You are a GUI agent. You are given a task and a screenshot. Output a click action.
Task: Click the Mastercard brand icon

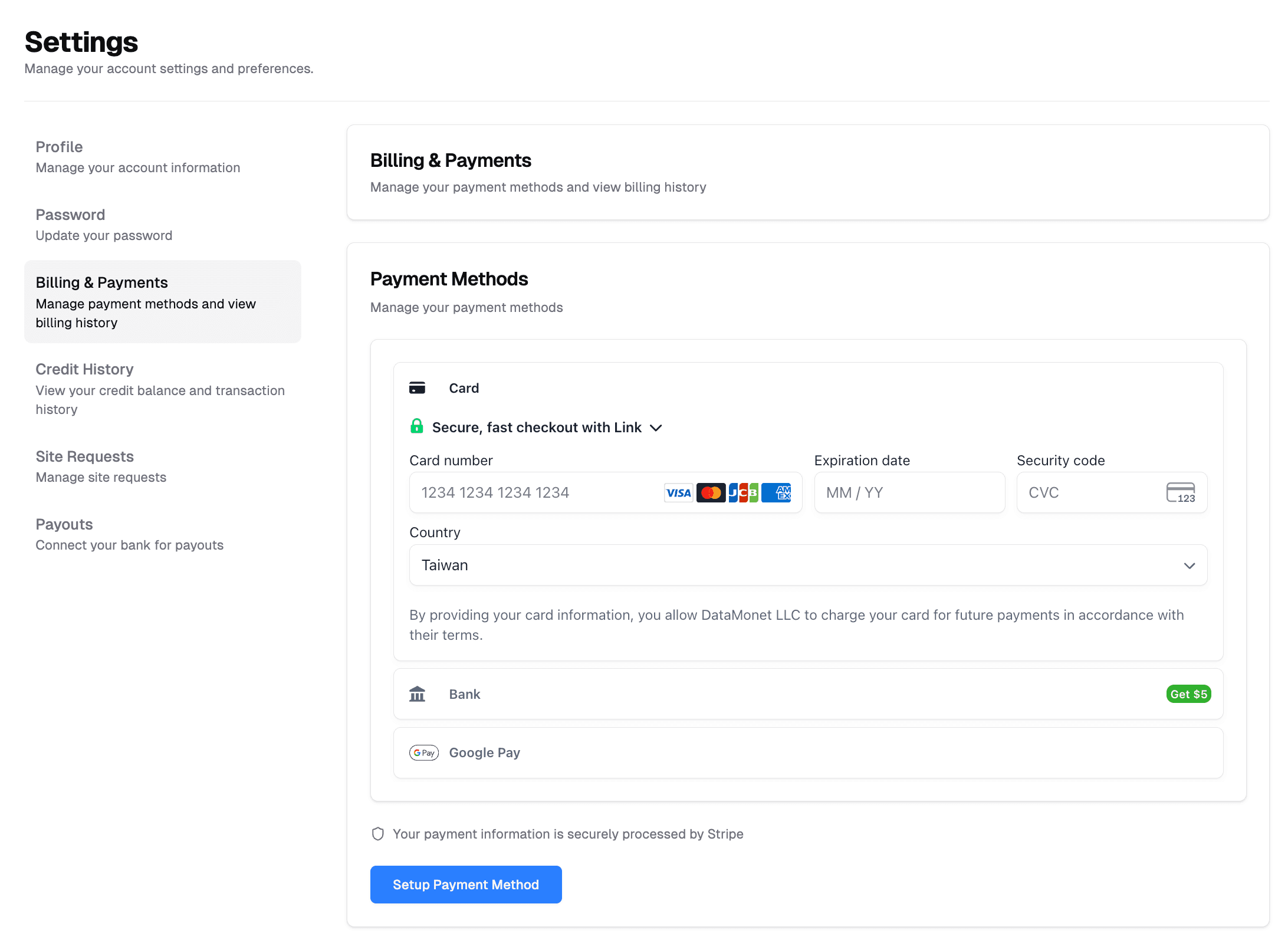[711, 492]
